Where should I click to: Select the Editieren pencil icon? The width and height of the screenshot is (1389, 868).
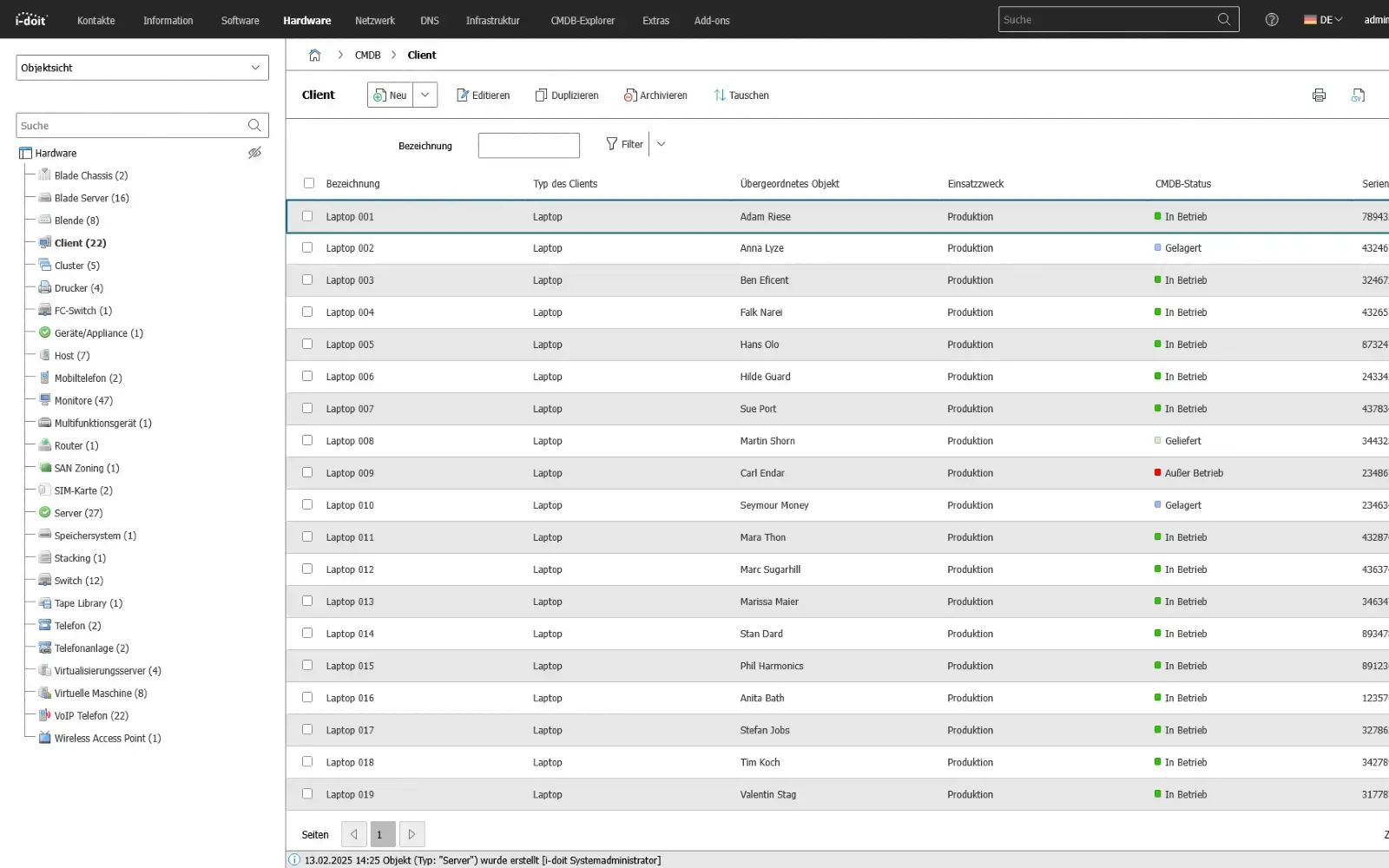pos(463,95)
